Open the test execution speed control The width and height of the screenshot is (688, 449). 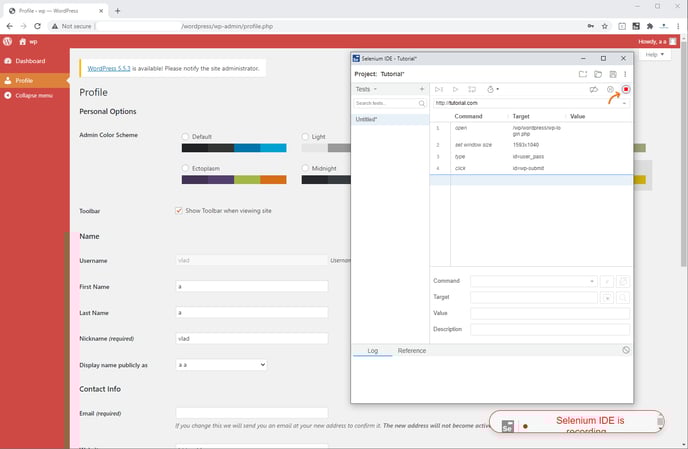click(492, 90)
